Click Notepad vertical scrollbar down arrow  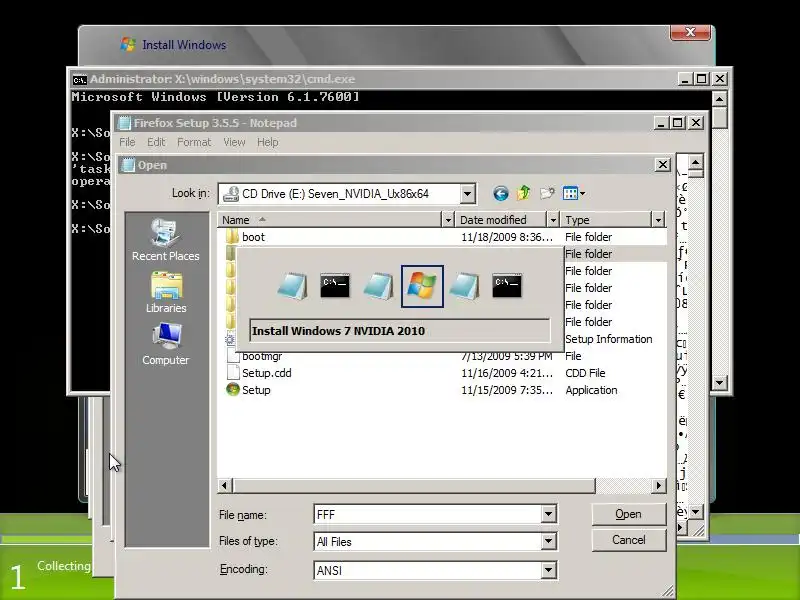click(695, 511)
